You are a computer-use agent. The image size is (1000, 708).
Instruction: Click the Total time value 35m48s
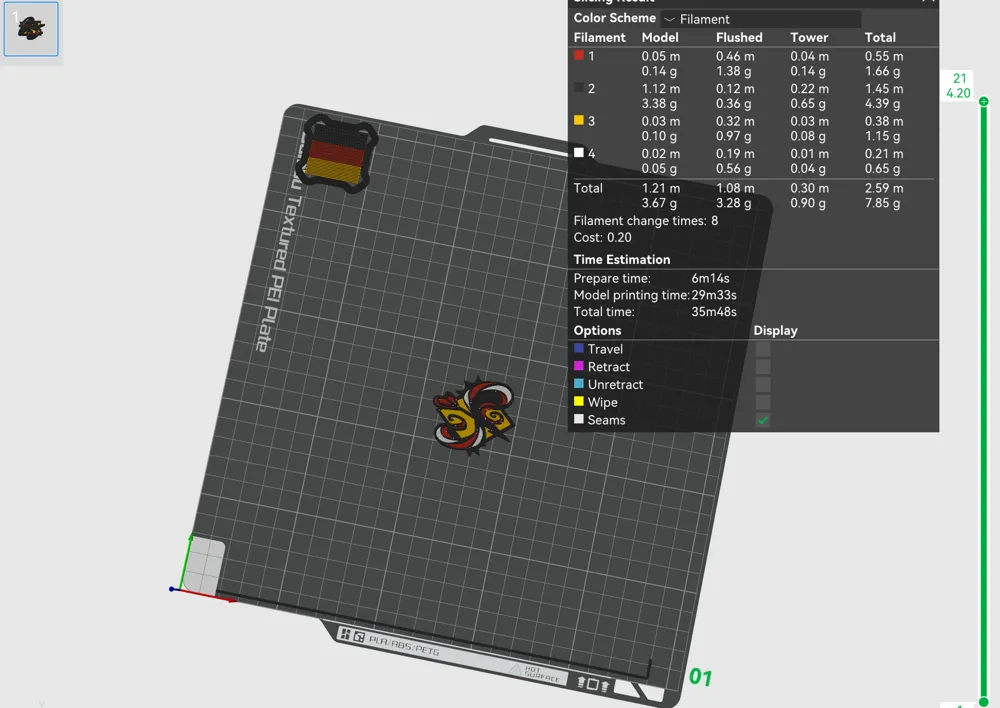point(714,312)
